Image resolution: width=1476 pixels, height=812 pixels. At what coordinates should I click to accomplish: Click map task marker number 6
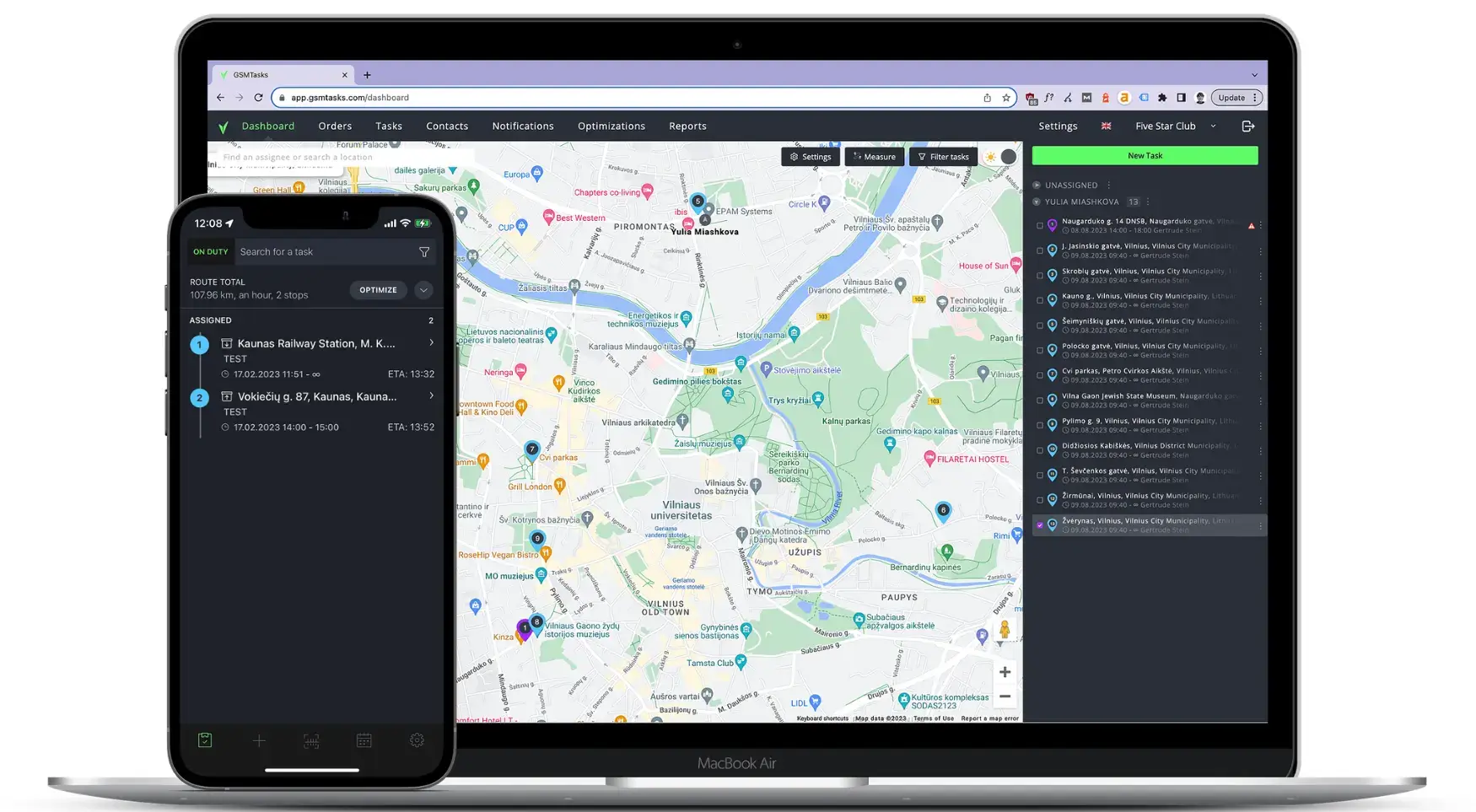coord(943,511)
